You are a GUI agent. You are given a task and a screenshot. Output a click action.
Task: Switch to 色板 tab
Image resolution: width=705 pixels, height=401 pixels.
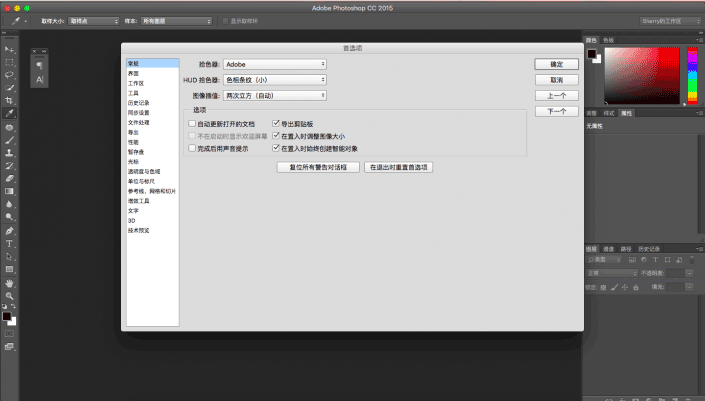point(608,40)
